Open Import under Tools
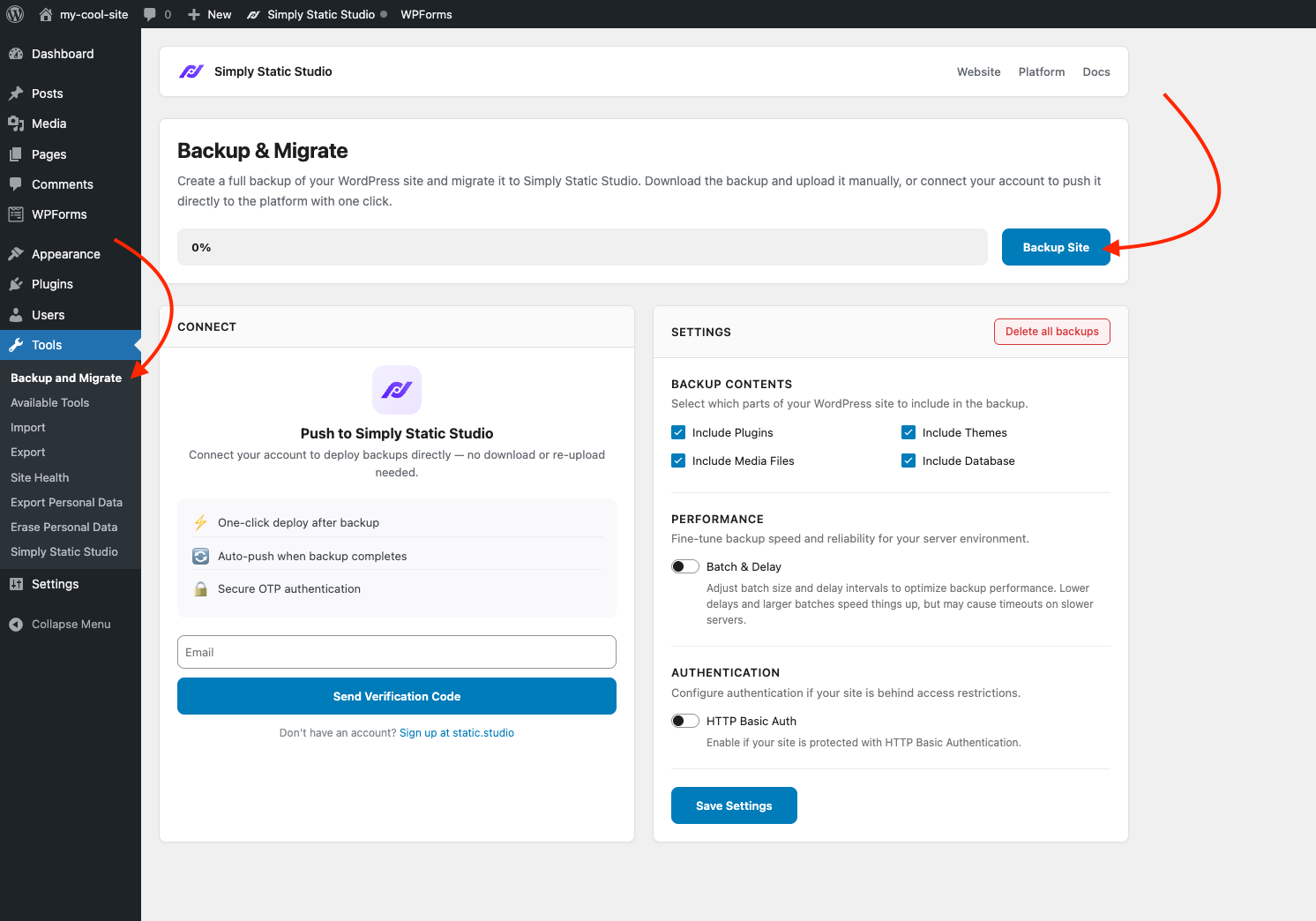 click(28, 427)
